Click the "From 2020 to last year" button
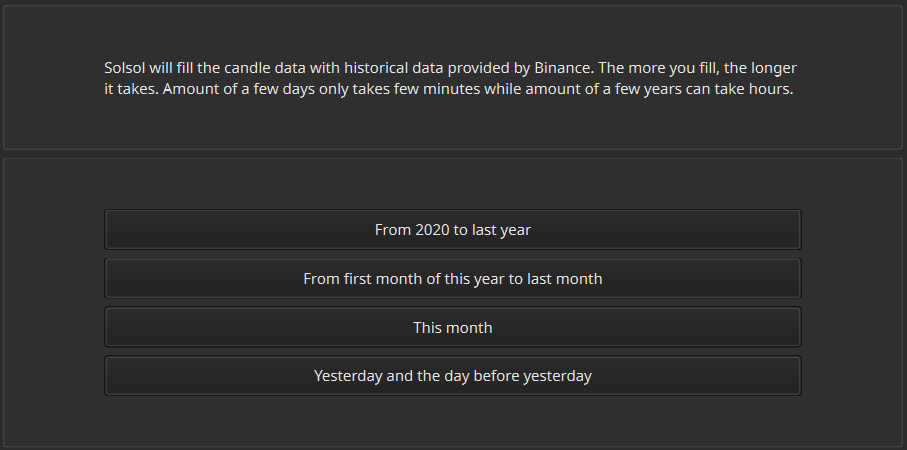The width and height of the screenshot is (907, 450). 452,230
